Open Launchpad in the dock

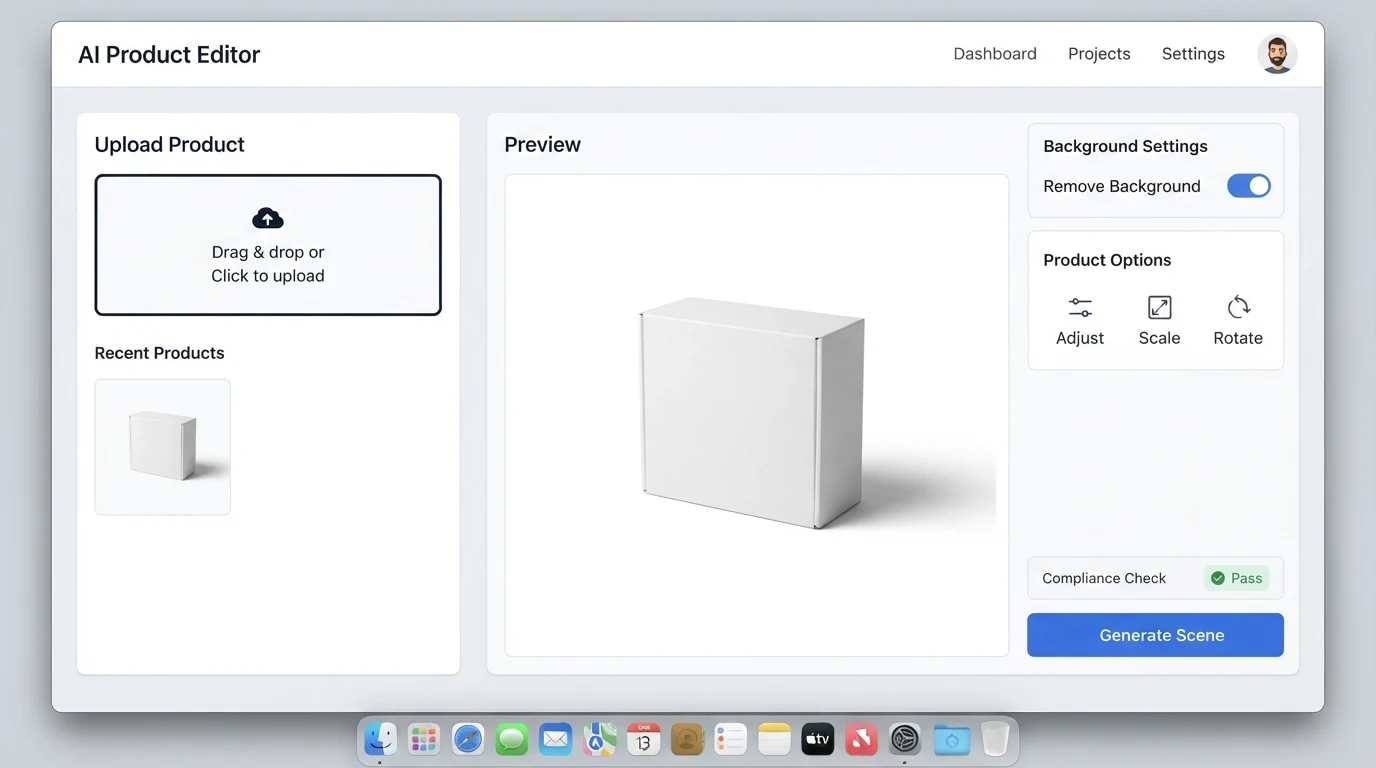(424, 740)
